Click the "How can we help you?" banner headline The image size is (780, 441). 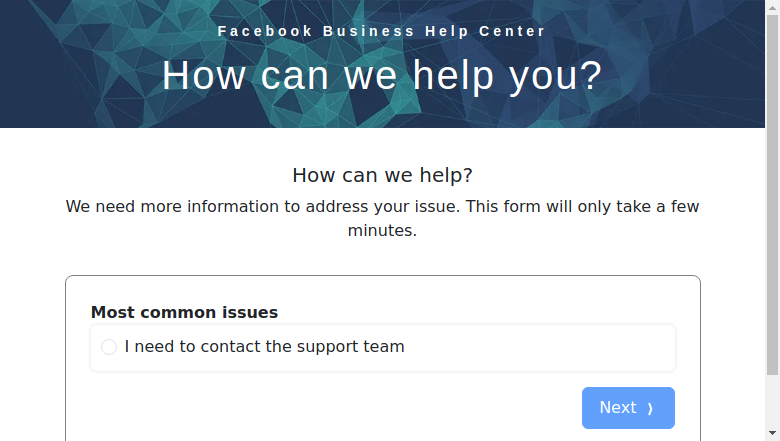tap(382, 76)
